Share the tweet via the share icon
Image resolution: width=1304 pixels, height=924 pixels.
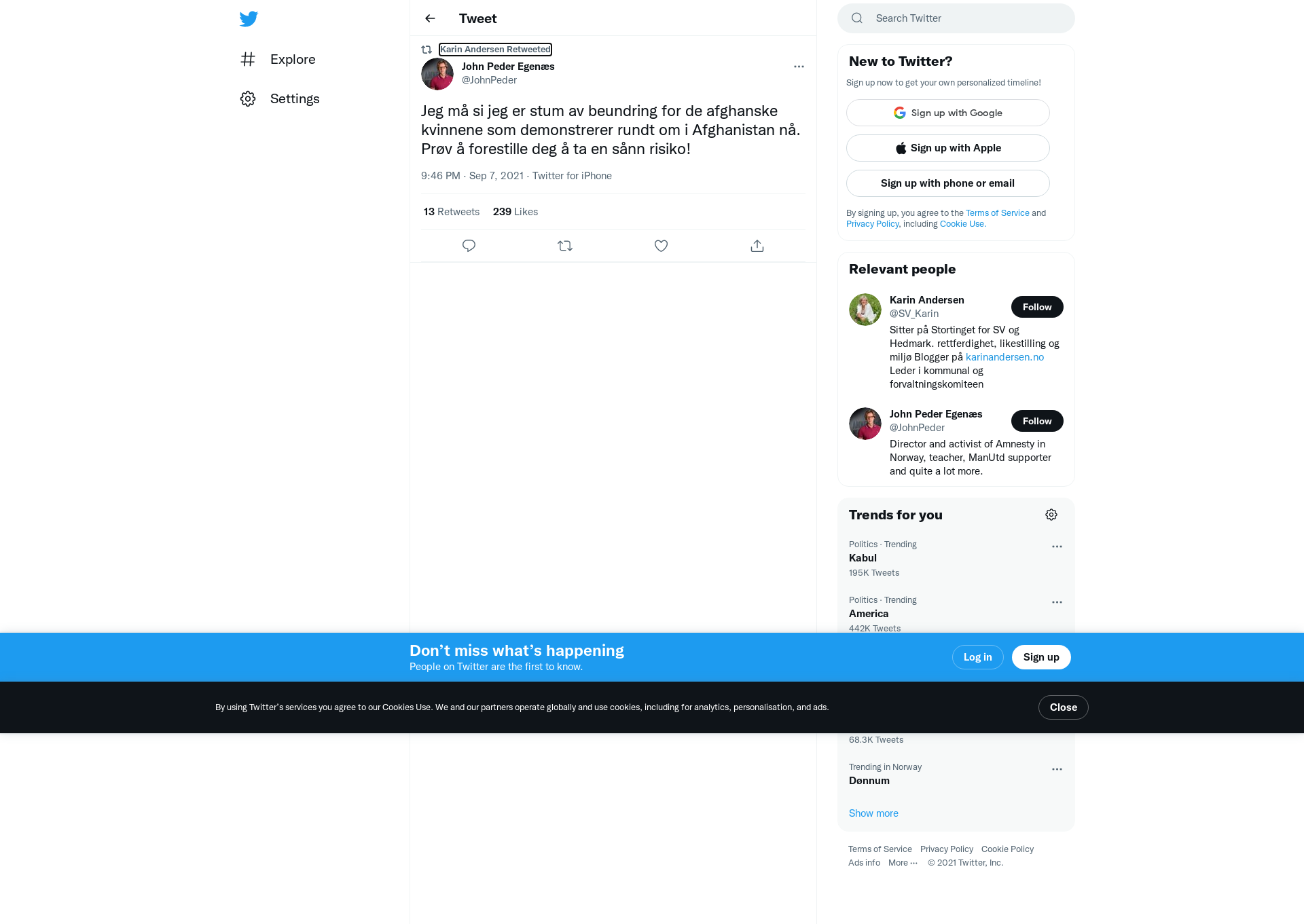click(757, 246)
